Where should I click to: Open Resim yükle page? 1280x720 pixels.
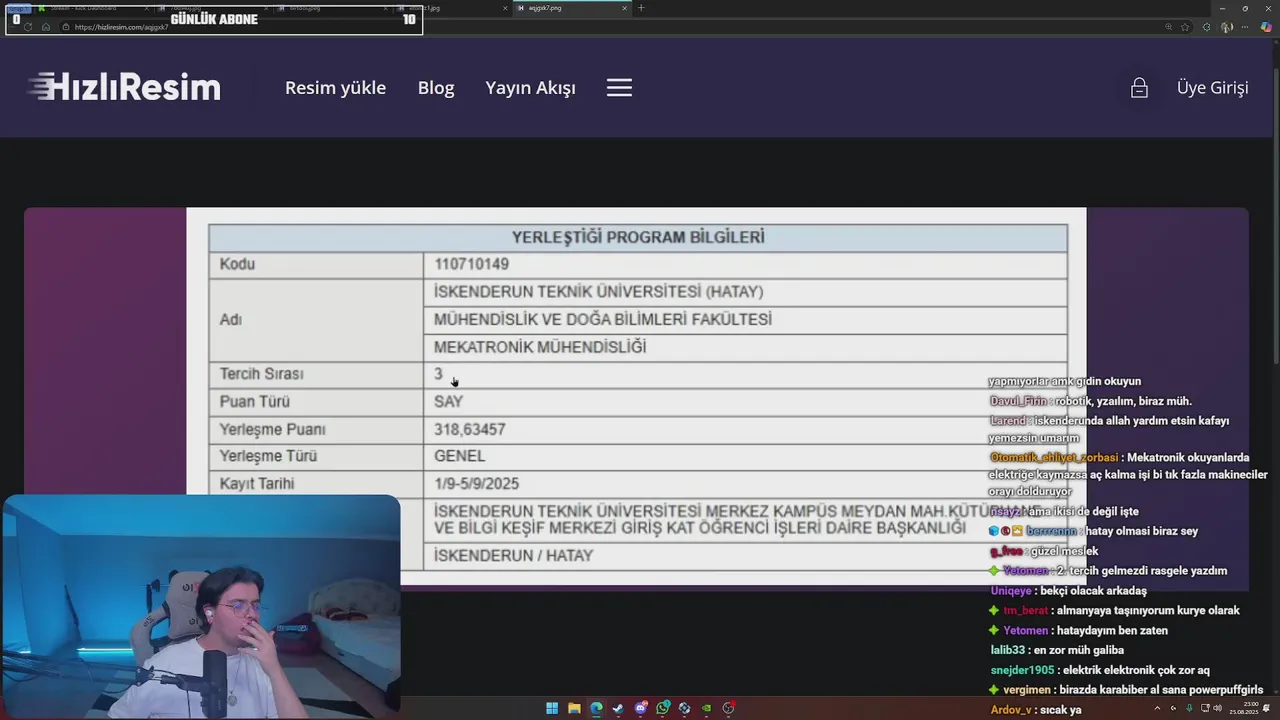click(x=335, y=88)
